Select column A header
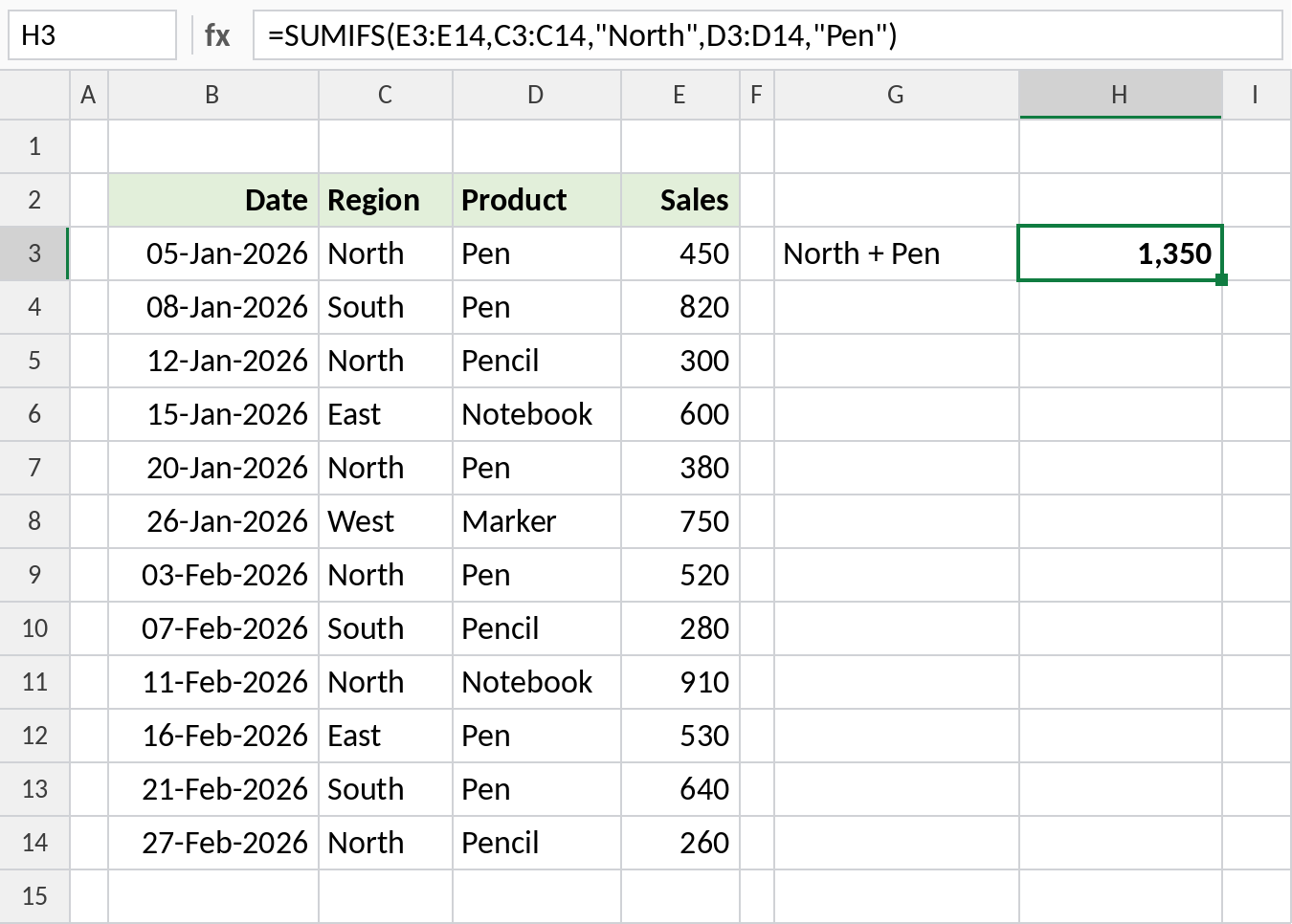1292x924 pixels. (x=88, y=95)
